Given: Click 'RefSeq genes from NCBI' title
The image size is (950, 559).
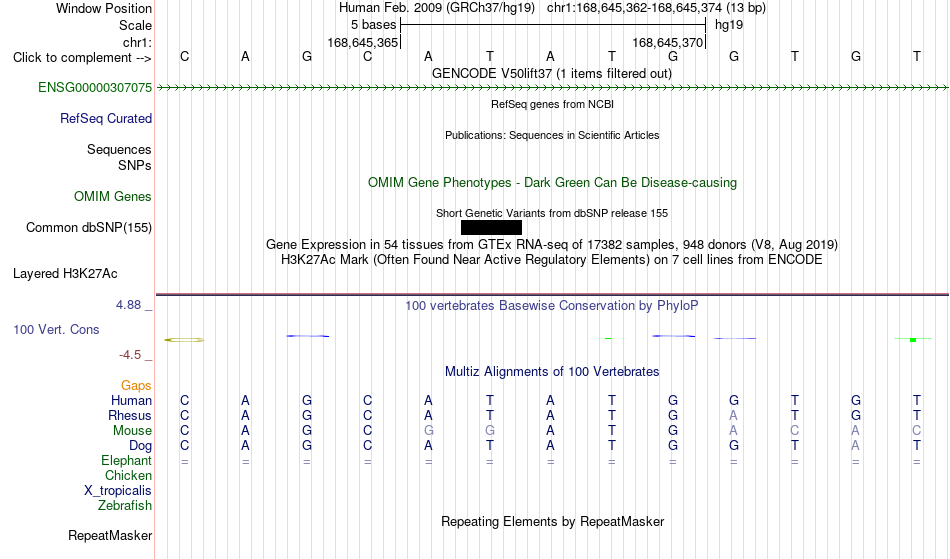Looking at the screenshot, I should click(553, 105).
